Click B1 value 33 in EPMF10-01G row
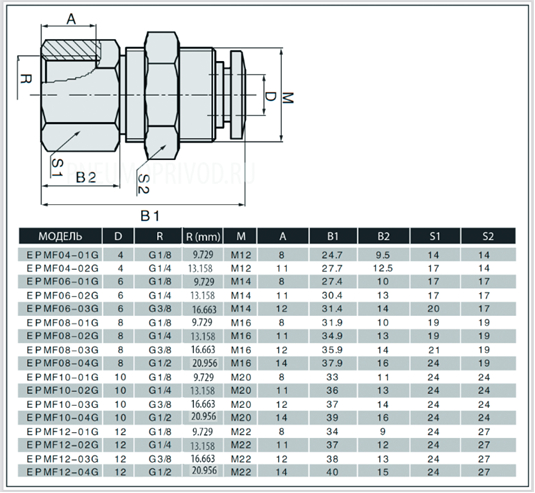535x493 pixels. point(332,377)
